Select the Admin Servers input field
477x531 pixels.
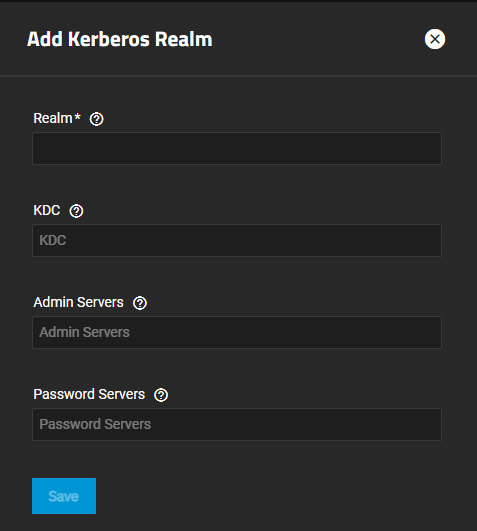tap(237, 332)
